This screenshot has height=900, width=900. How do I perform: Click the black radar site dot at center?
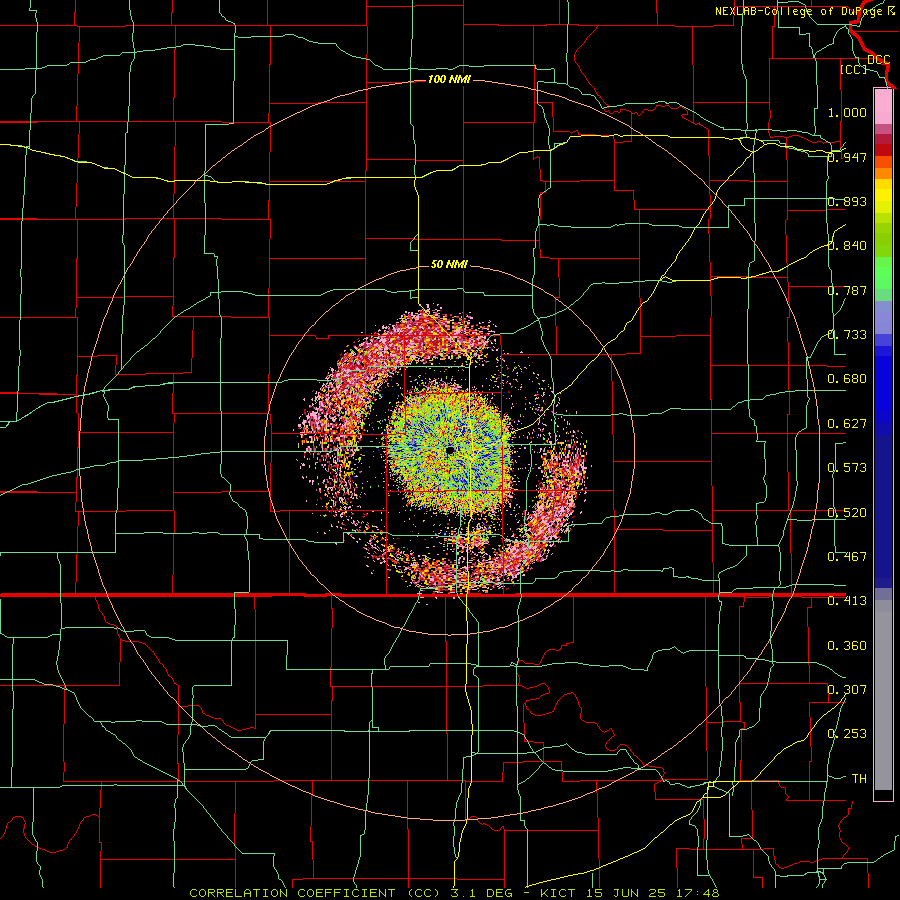tap(450, 451)
